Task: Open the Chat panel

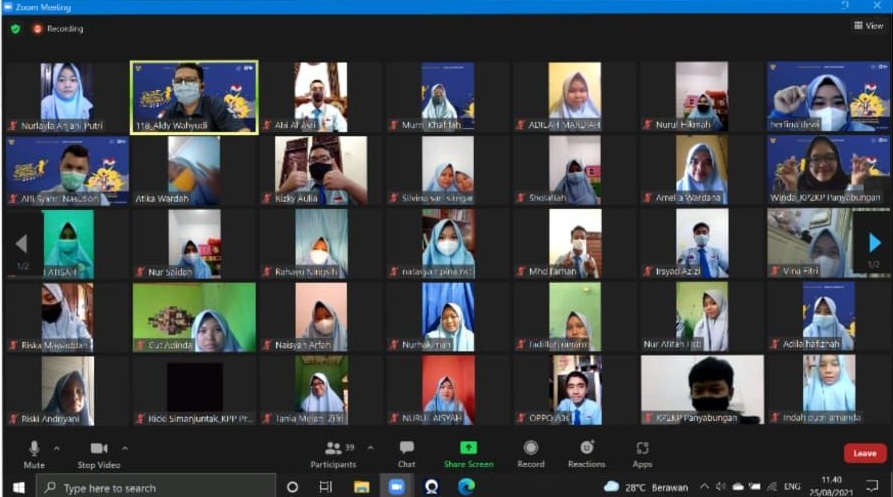Action: click(x=406, y=453)
